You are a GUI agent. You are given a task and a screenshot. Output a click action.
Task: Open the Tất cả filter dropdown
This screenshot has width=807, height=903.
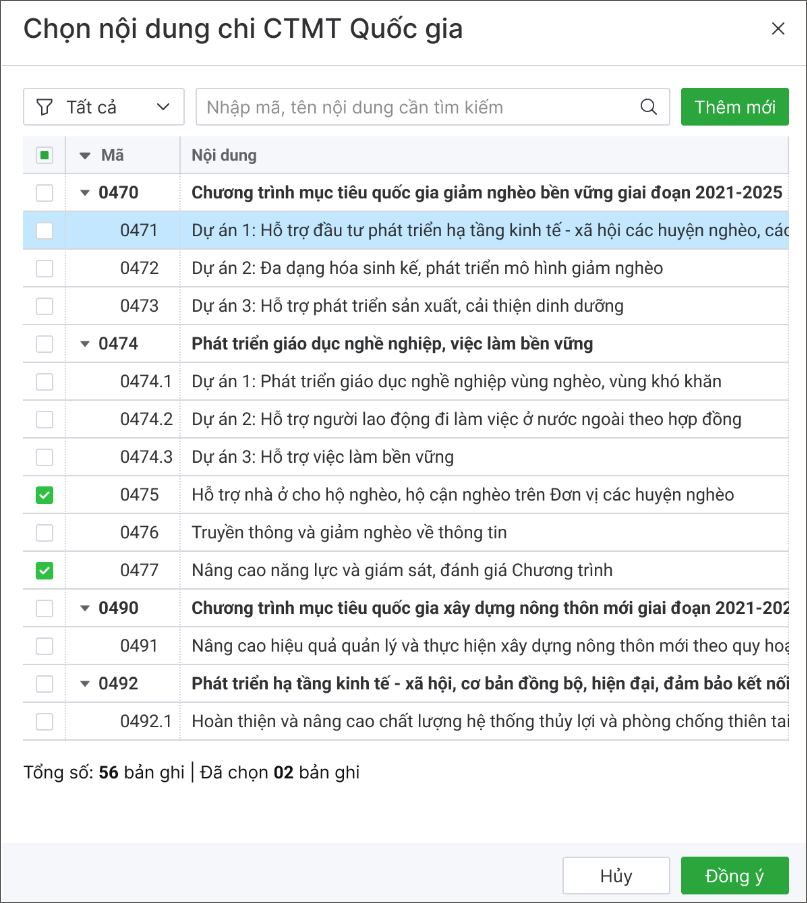pyautogui.click(x=104, y=107)
